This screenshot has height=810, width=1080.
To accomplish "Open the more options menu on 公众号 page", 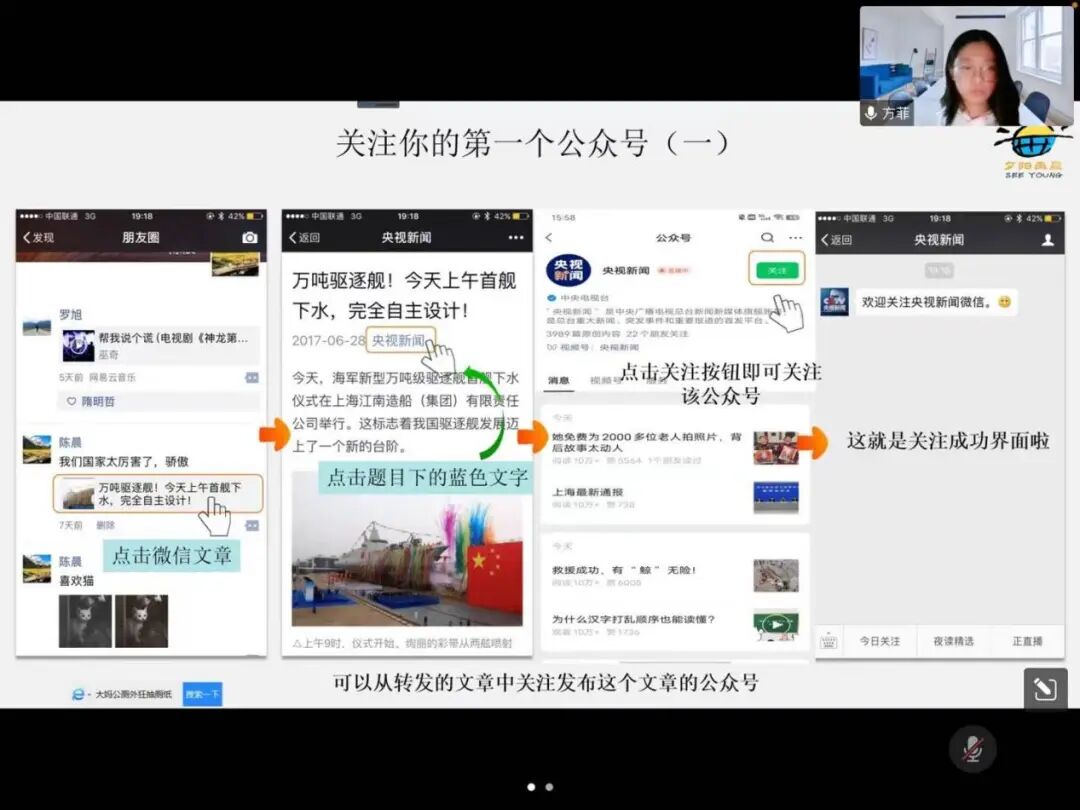I will tap(797, 236).
